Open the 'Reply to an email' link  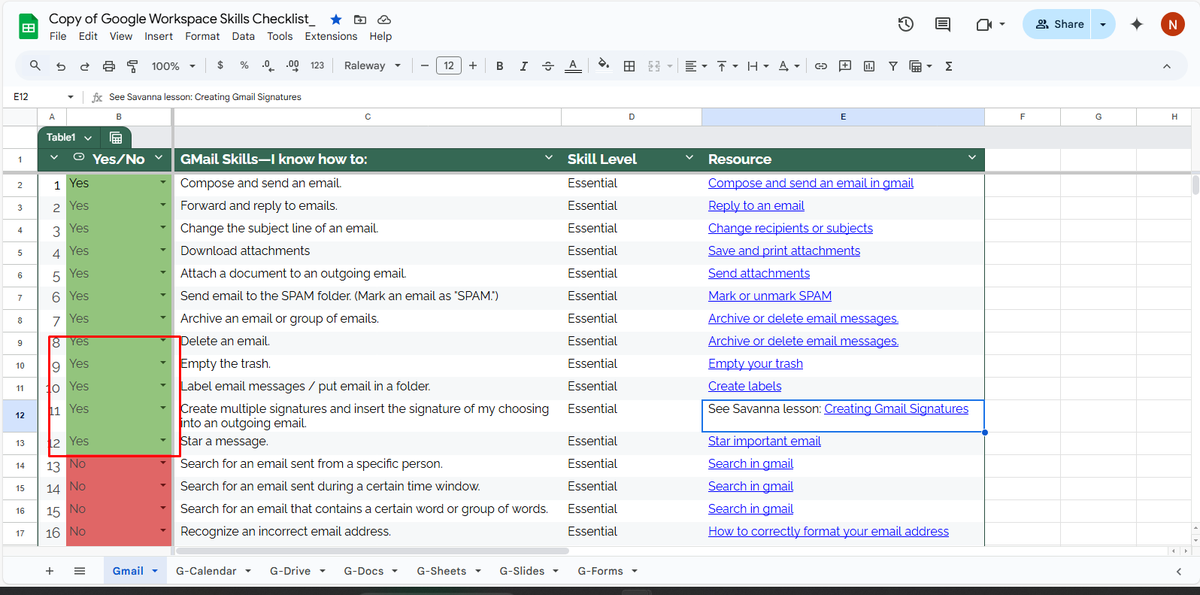[x=756, y=206]
